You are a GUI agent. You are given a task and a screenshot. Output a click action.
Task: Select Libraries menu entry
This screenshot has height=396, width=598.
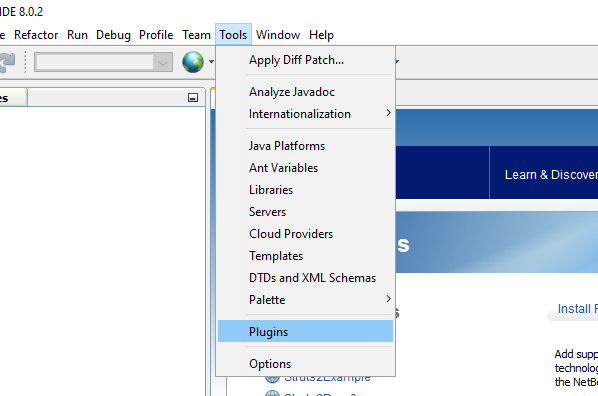(305, 190)
